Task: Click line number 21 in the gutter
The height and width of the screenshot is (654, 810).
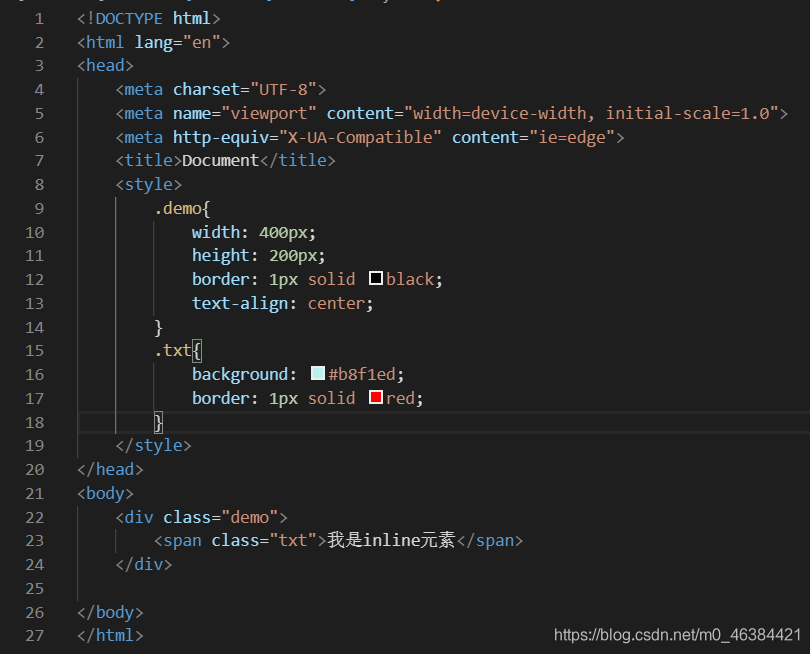Action: (34, 493)
